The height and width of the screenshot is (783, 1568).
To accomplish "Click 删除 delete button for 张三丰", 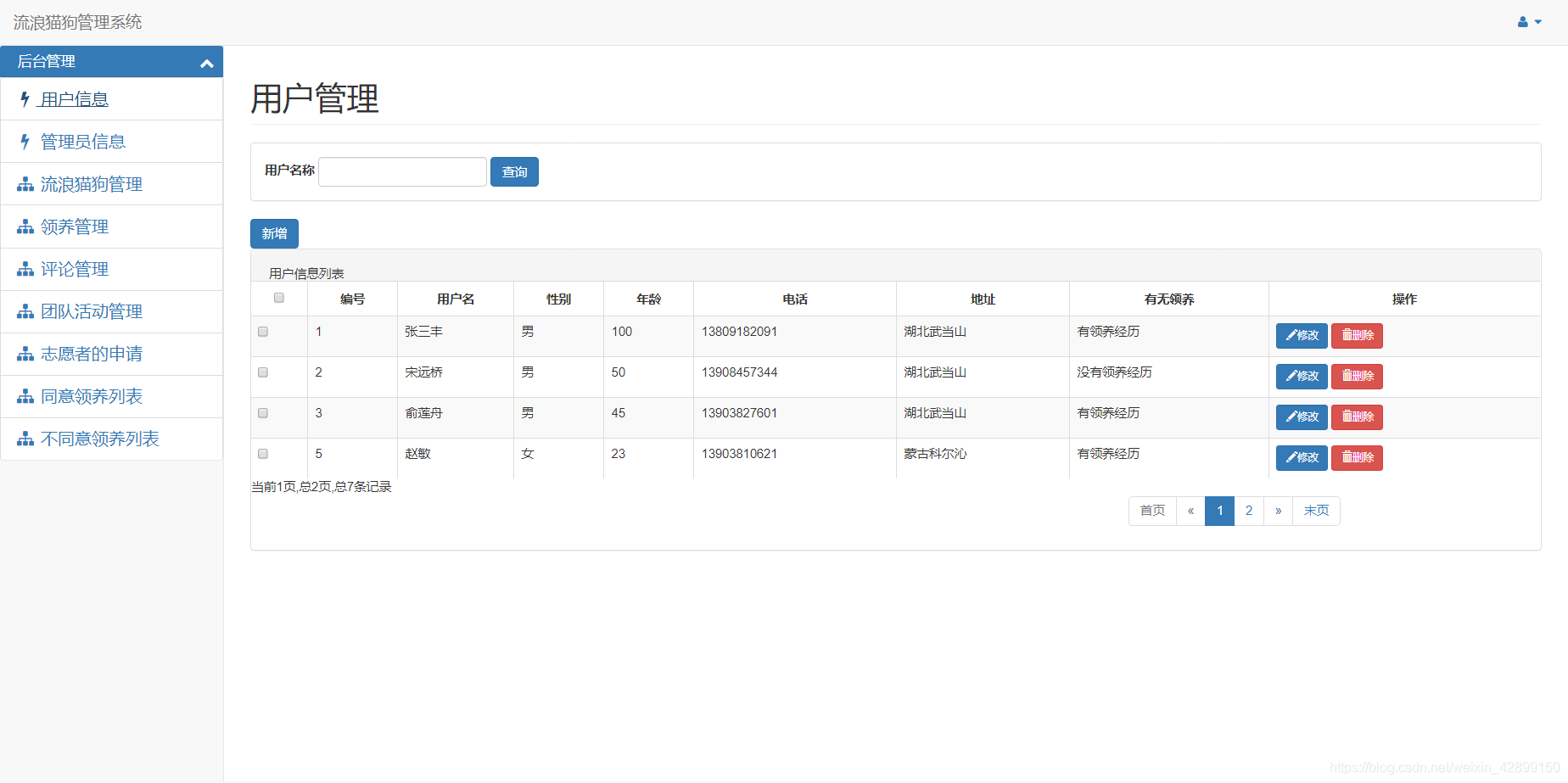I will pyautogui.click(x=1357, y=336).
